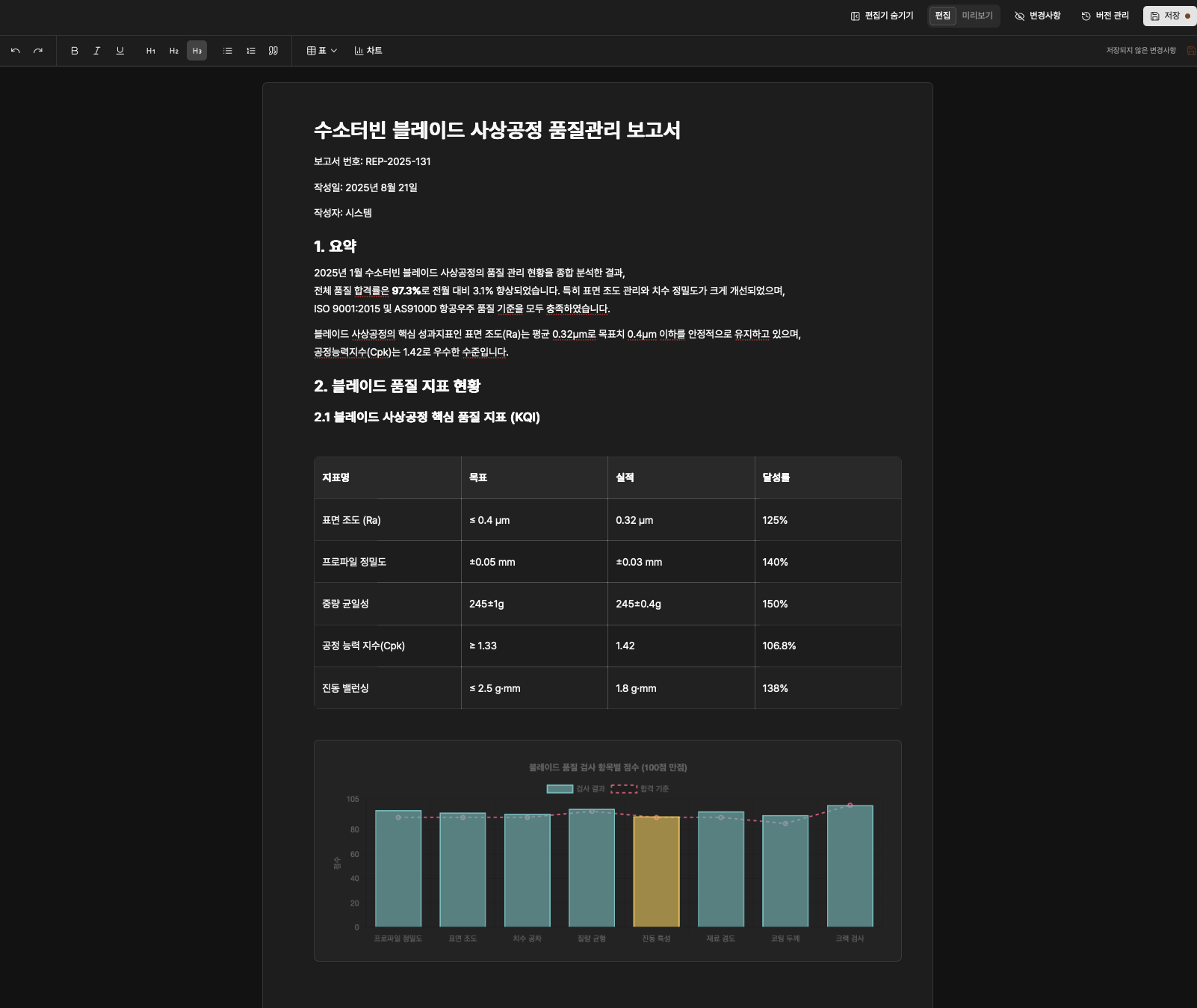Open the 표 table dropdown
The image size is (1197, 1008).
point(322,51)
